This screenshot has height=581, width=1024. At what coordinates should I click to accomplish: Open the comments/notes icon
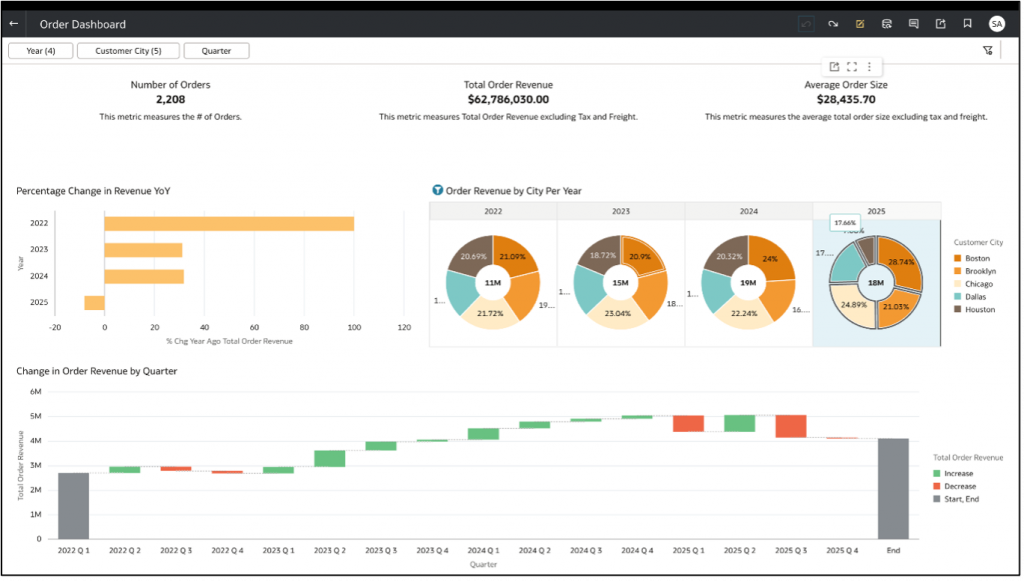[914, 24]
